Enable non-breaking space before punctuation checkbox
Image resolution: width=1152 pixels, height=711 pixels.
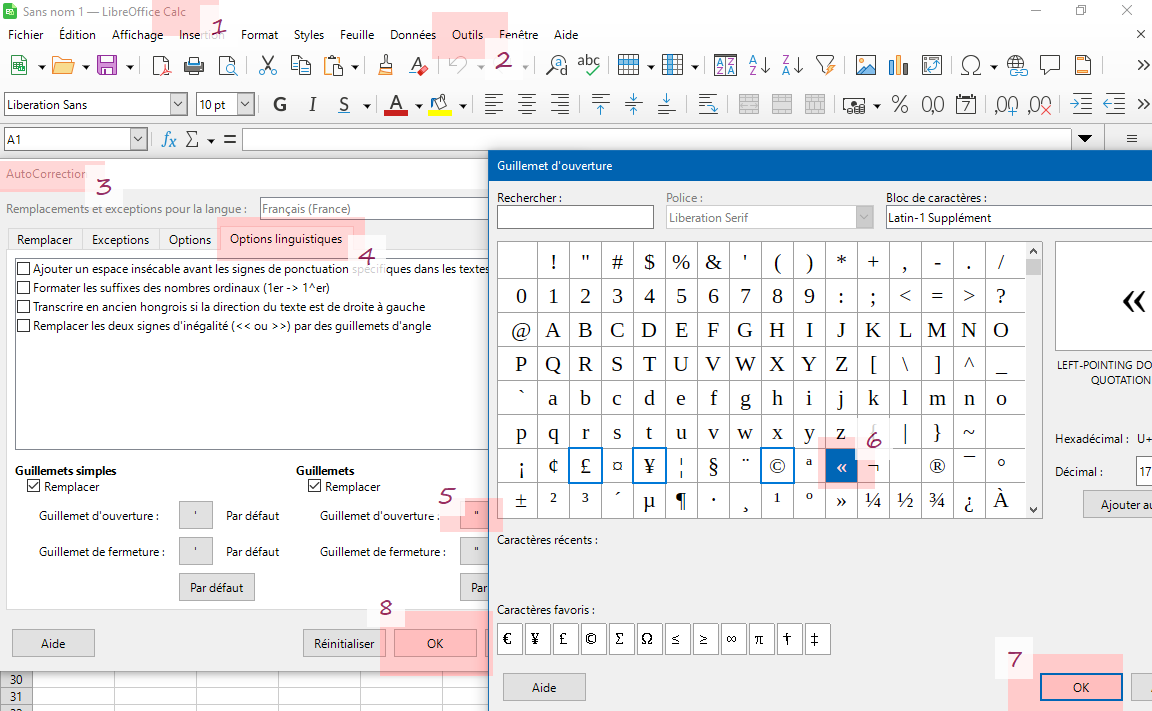24,269
